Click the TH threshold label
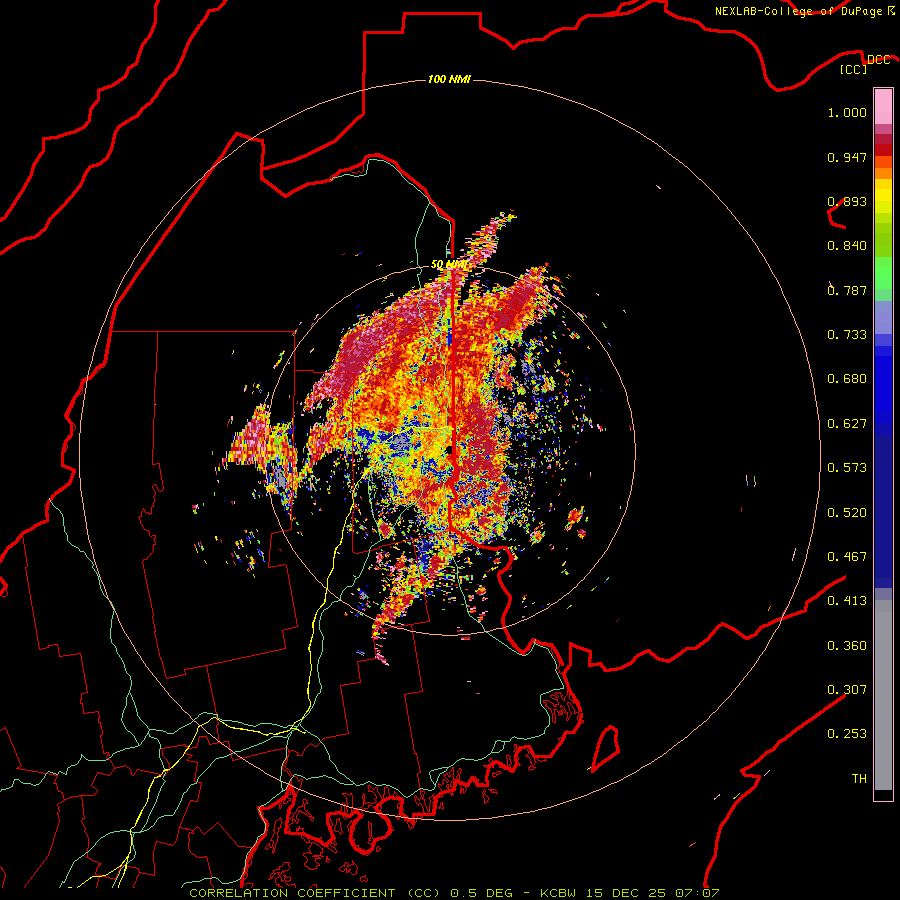This screenshot has height=900, width=900. (x=859, y=779)
